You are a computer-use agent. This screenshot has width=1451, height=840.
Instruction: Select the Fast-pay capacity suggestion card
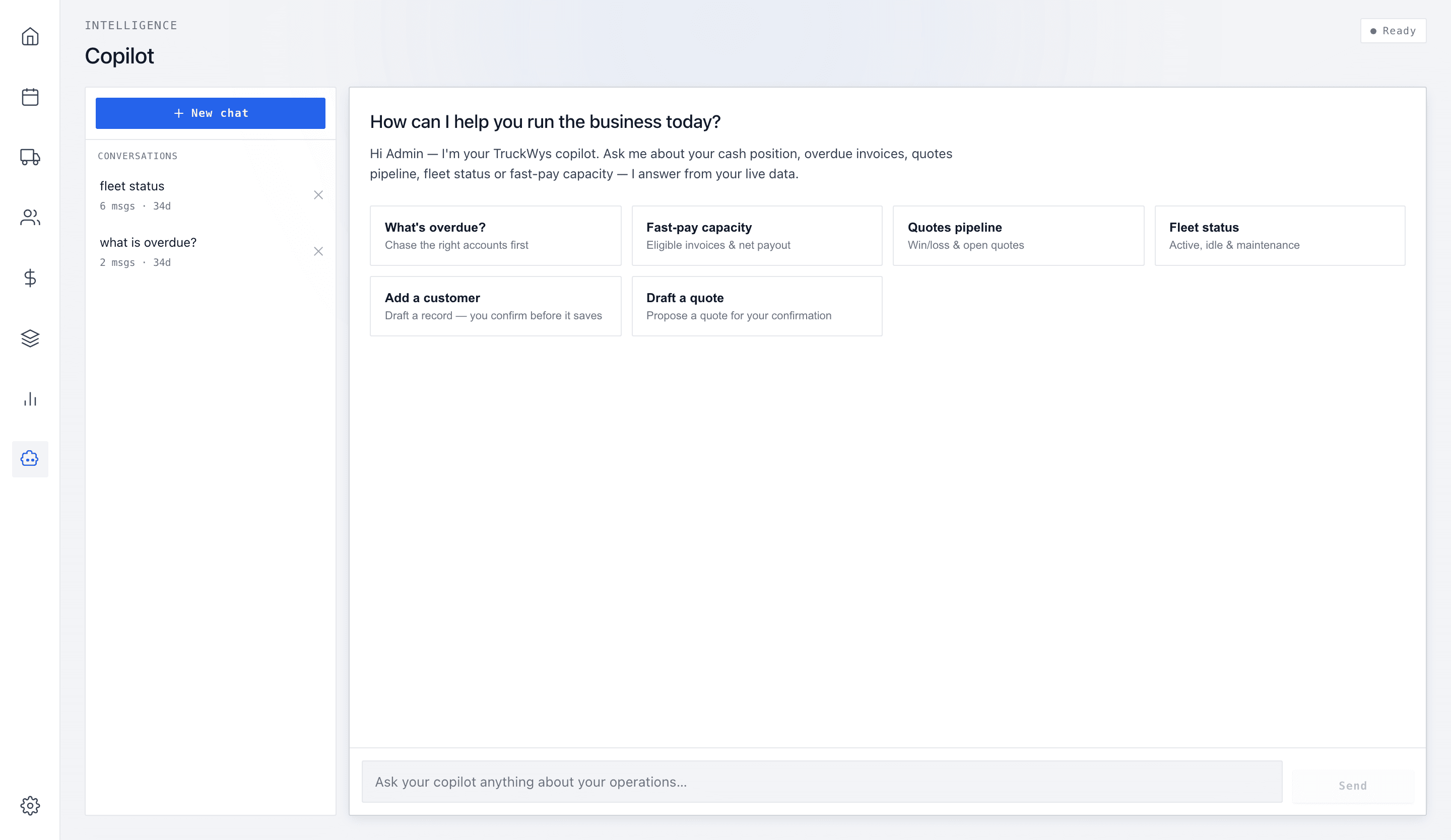coord(757,236)
